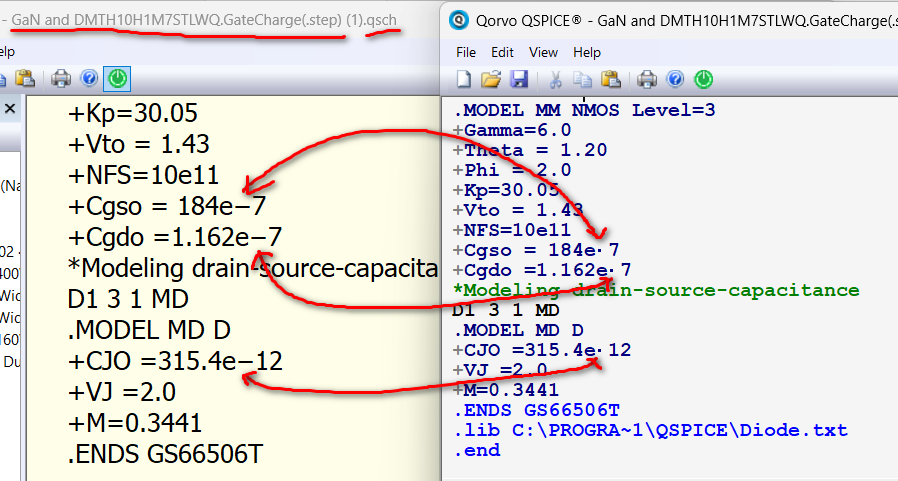Save netlist using floppy disk icon

point(518,79)
